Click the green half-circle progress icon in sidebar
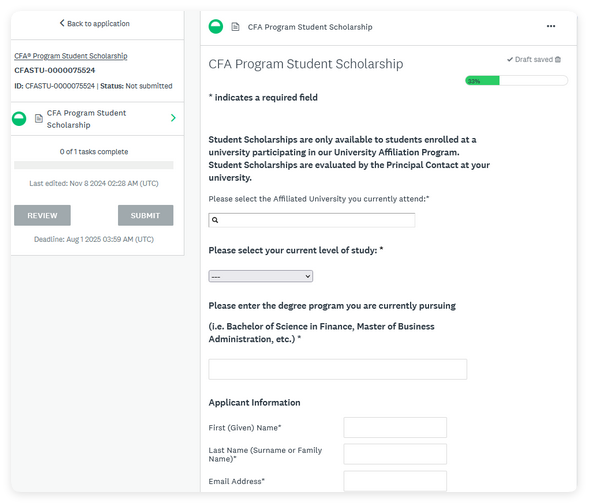The image size is (589, 503). [x=19, y=119]
